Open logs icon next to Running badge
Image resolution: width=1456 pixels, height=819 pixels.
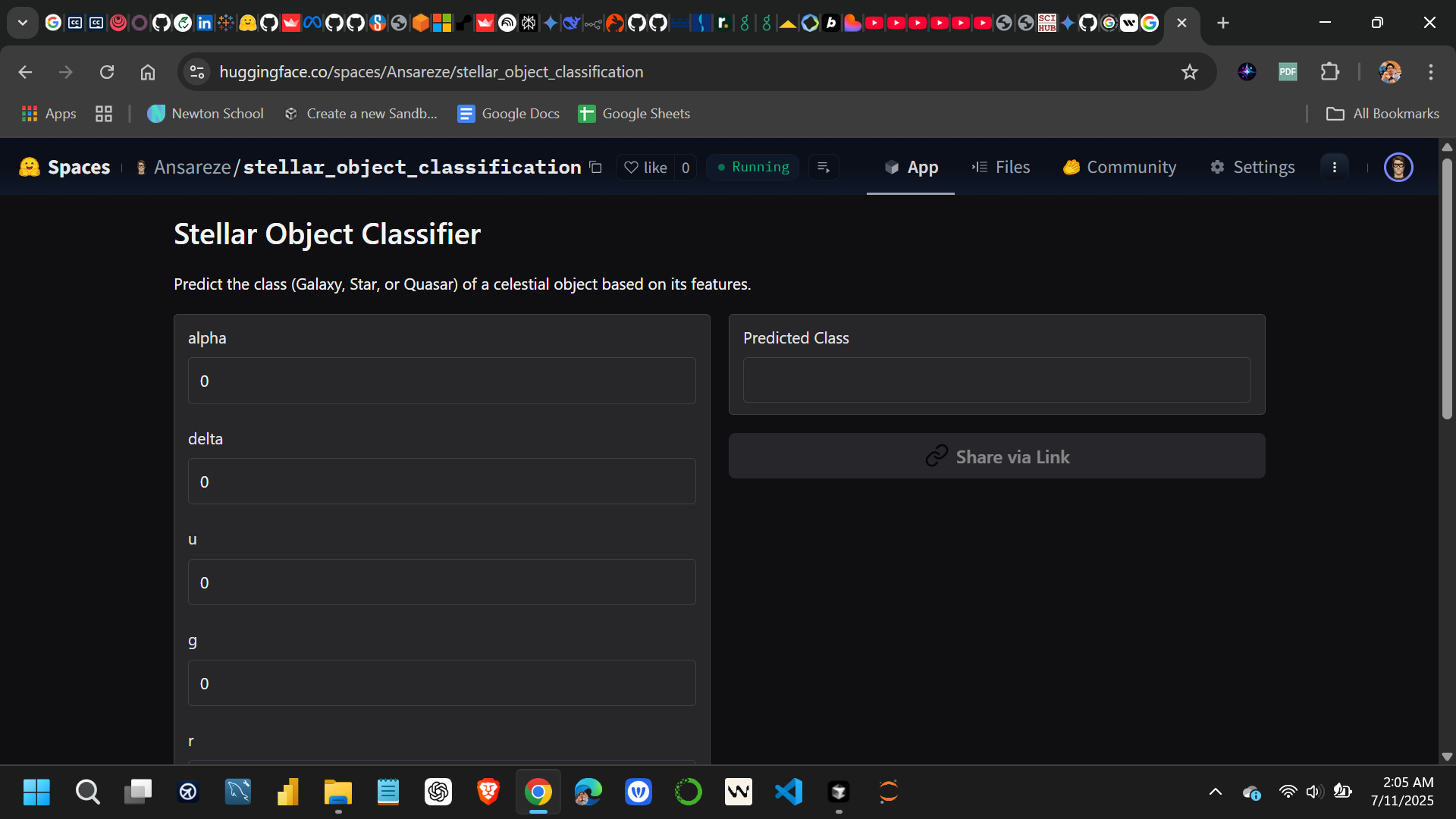pyautogui.click(x=824, y=167)
